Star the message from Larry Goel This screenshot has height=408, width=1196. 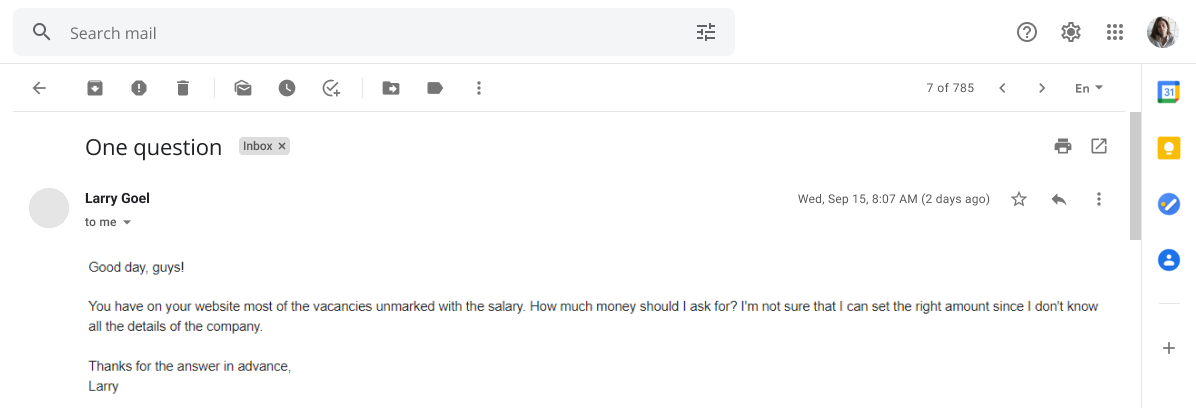tap(1019, 199)
